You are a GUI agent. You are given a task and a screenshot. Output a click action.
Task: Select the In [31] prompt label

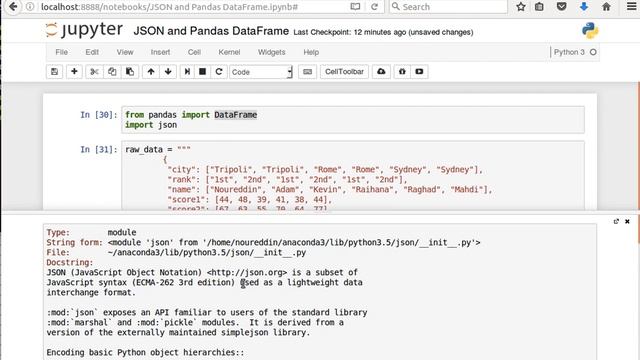click(99, 150)
